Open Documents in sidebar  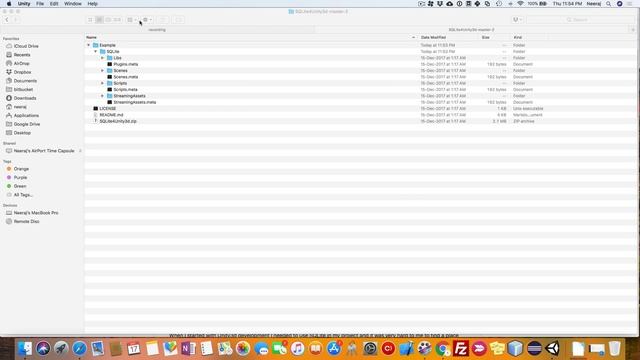point(25,81)
